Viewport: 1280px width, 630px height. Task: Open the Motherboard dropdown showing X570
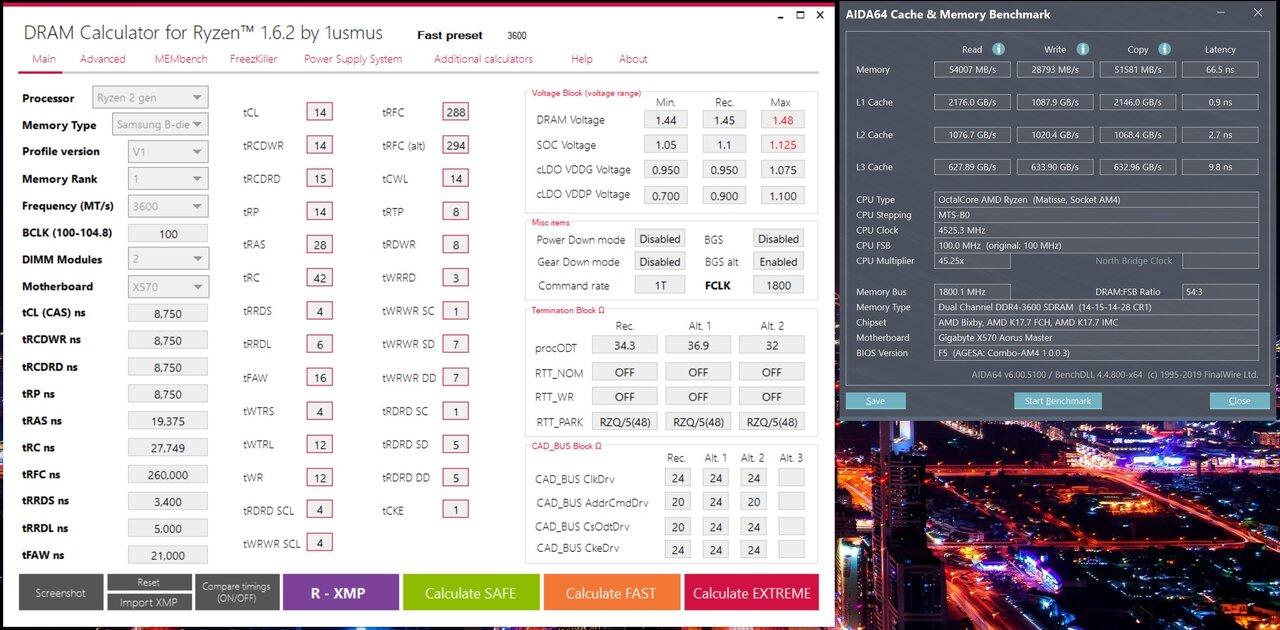tap(168, 286)
